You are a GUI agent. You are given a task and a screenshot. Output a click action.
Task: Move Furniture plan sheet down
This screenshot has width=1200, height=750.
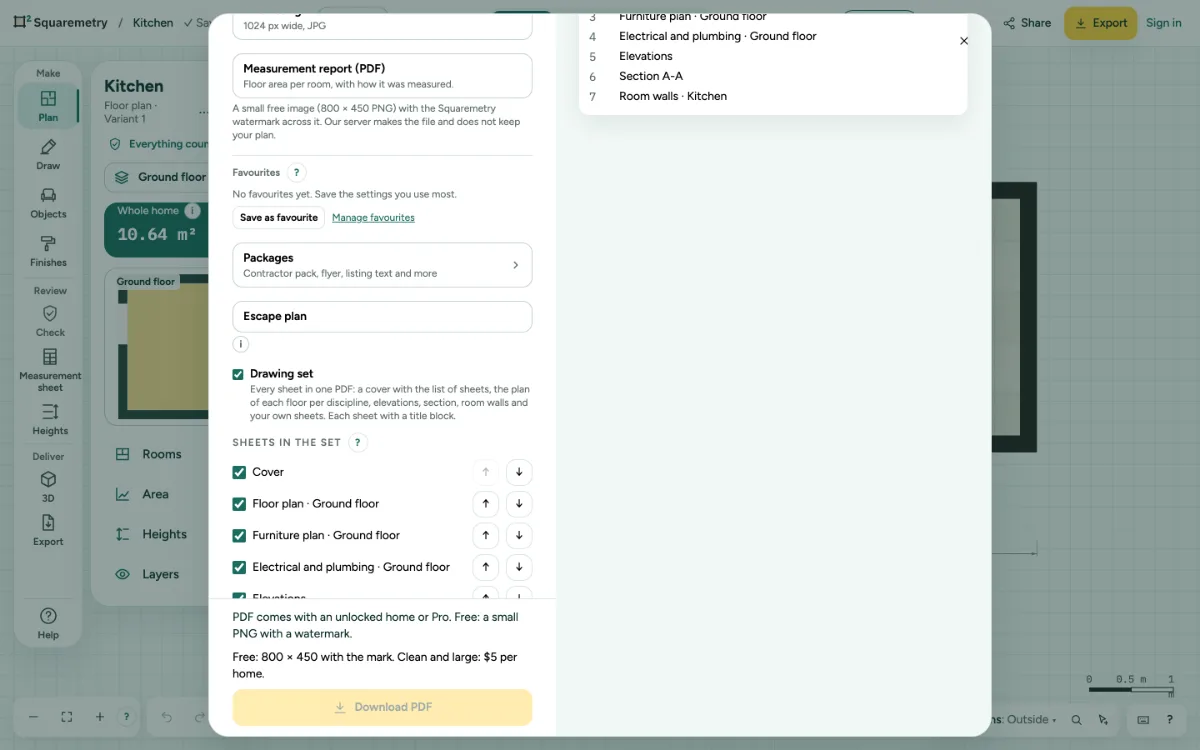point(519,535)
